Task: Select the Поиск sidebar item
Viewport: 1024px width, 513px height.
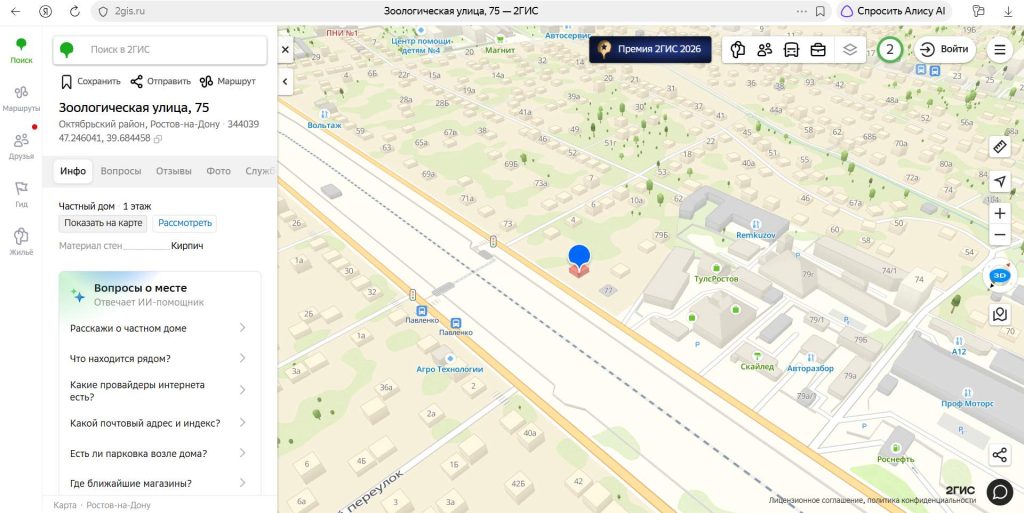Action: tap(21, 51)
